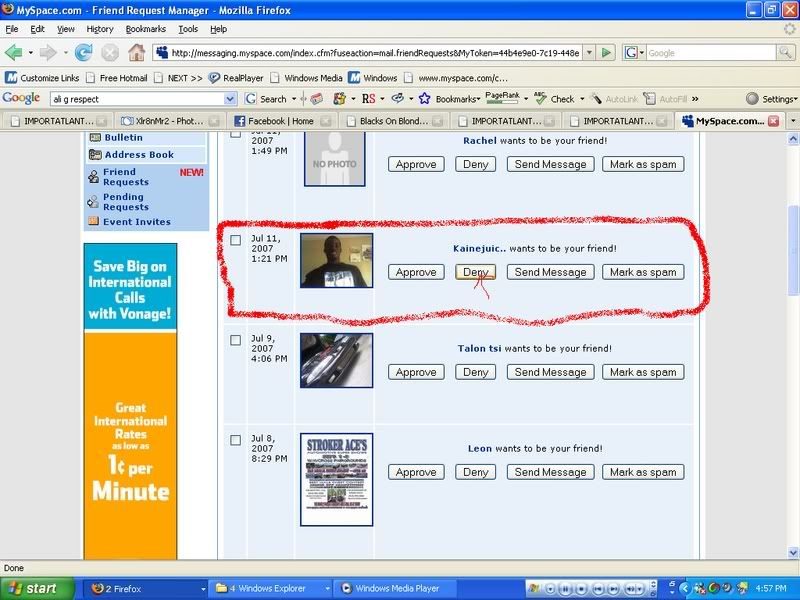
Task: Deny Talon tsi's friend request
Action: (476, 372)
